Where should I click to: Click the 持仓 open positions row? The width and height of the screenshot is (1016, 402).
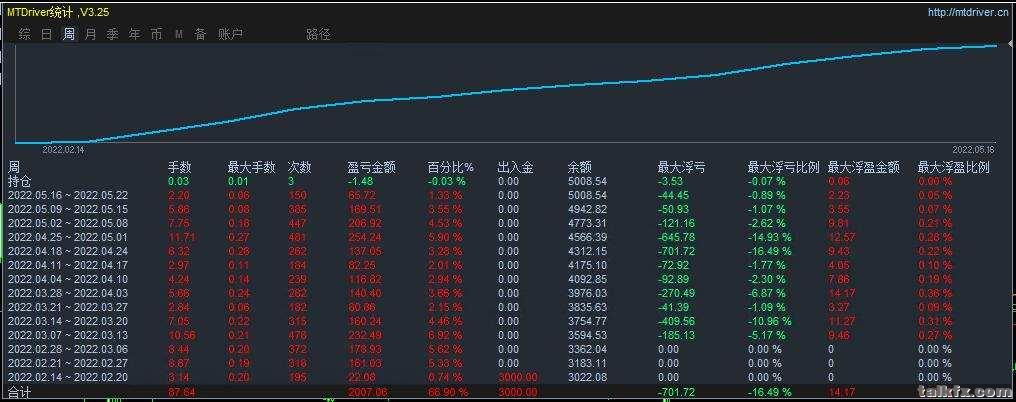pyautogui.click(x=20, y=181)
